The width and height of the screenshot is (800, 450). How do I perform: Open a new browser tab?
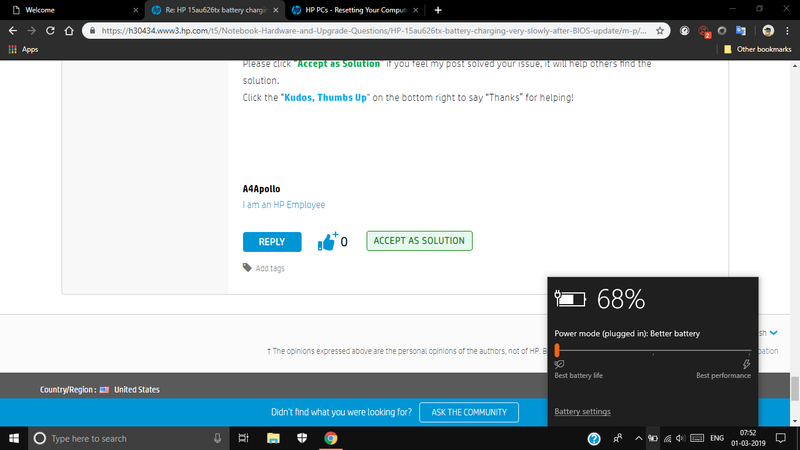point(438,10)
